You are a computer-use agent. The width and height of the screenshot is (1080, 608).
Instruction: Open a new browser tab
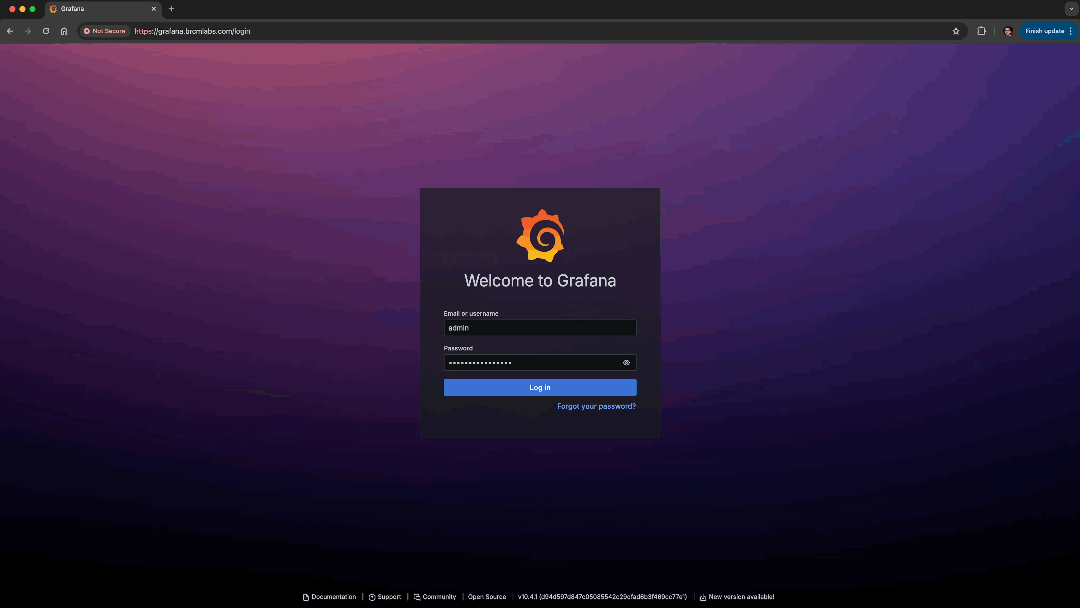coord(172,9)
